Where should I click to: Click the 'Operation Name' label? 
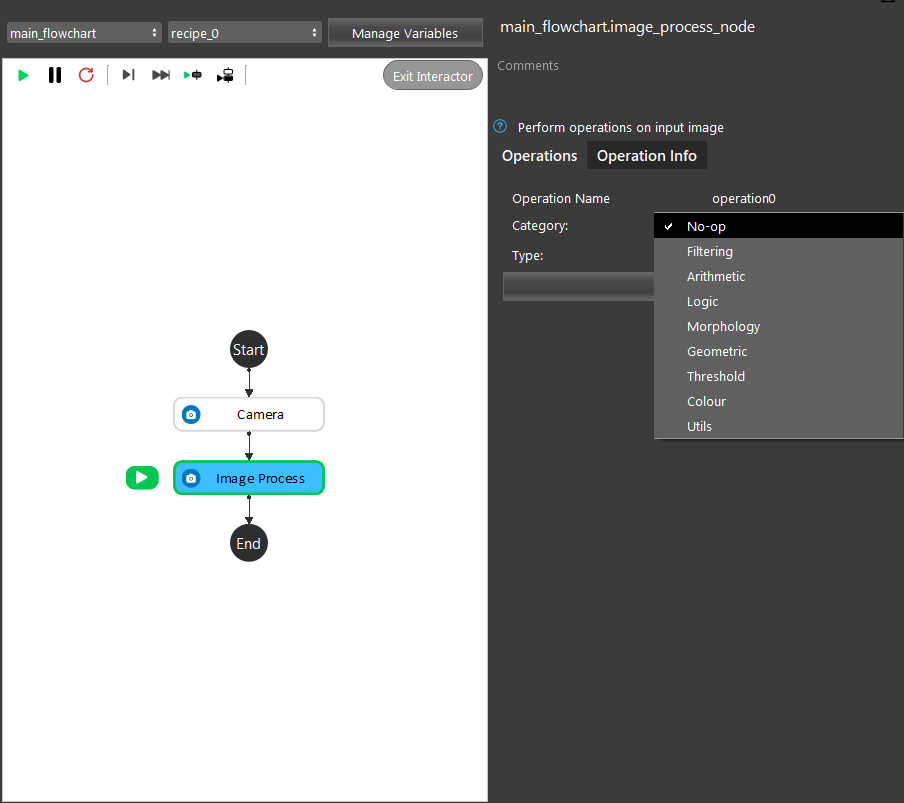tap(560, 199)
